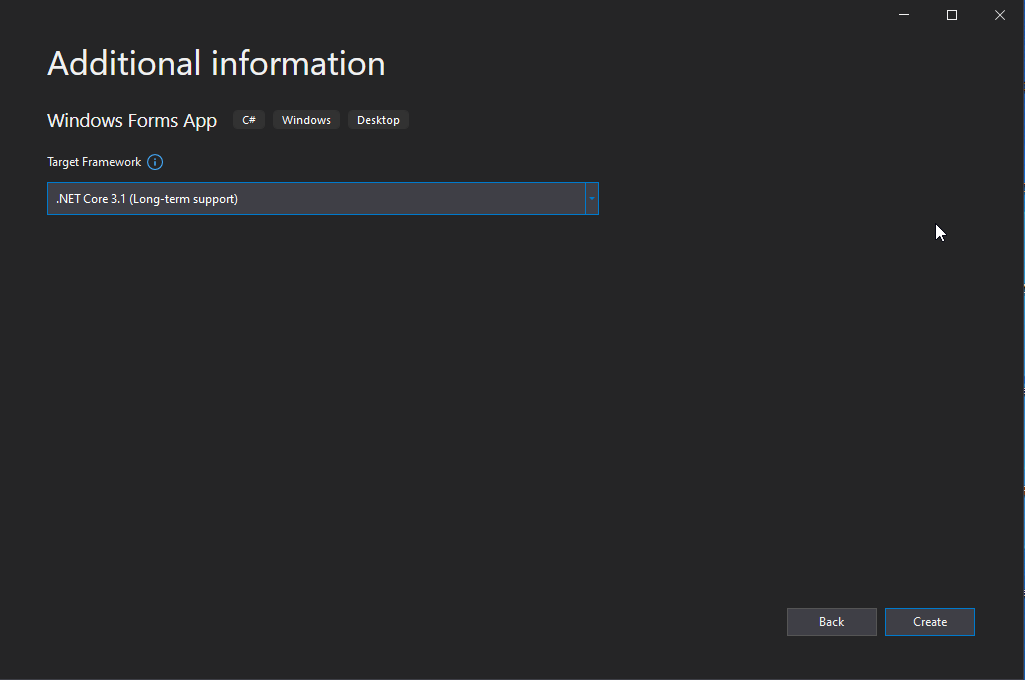Viewport: 1025px width, 680px height.
Task: Click inside the framework selection field
Action: pos(300,198)
